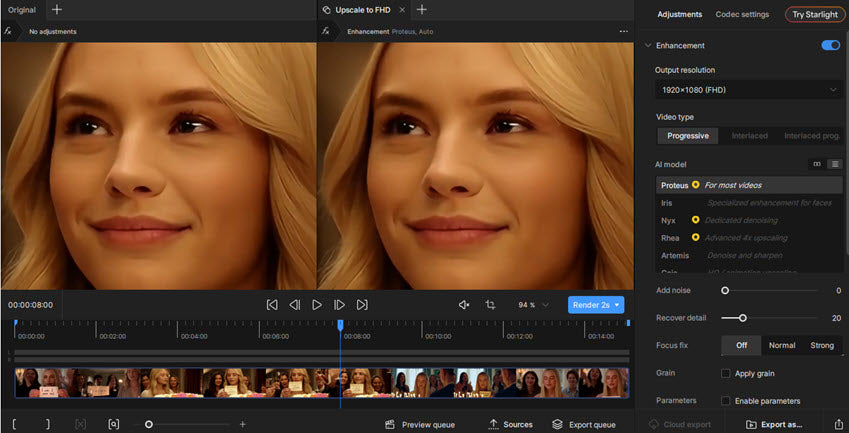Adjust the Add noise slider
Image resolution: width=849 pixels, height=433 pixels.
(725, 291)
